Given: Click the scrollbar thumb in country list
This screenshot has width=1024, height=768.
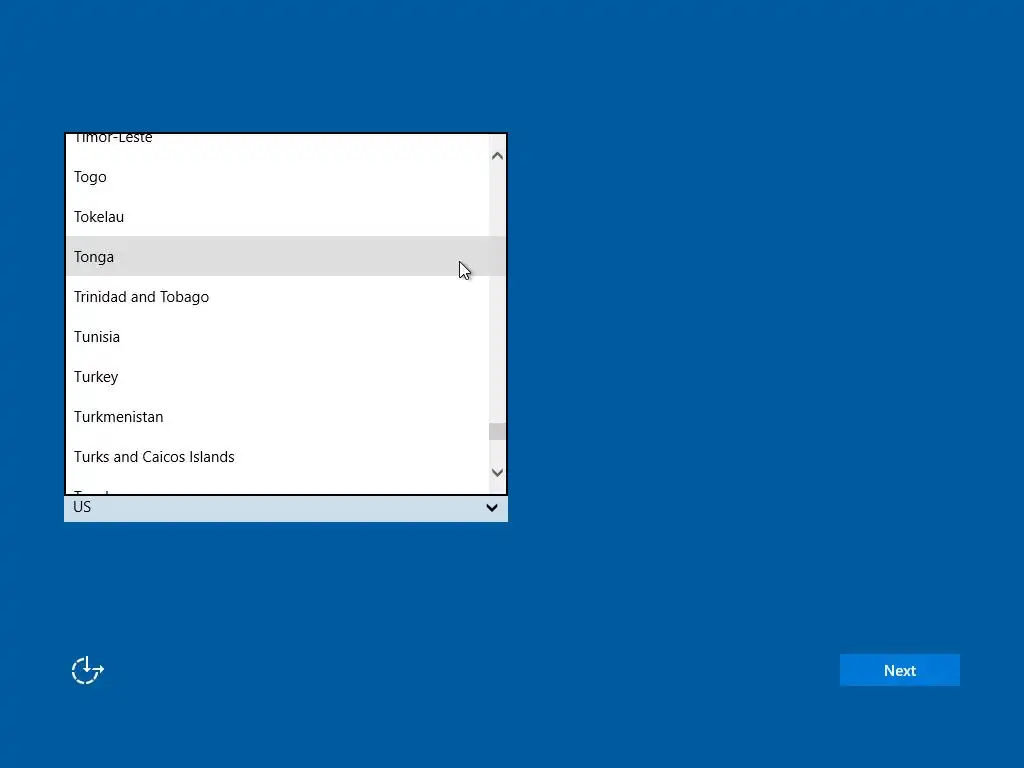Looking at the screenshot, I should point(497,431).
